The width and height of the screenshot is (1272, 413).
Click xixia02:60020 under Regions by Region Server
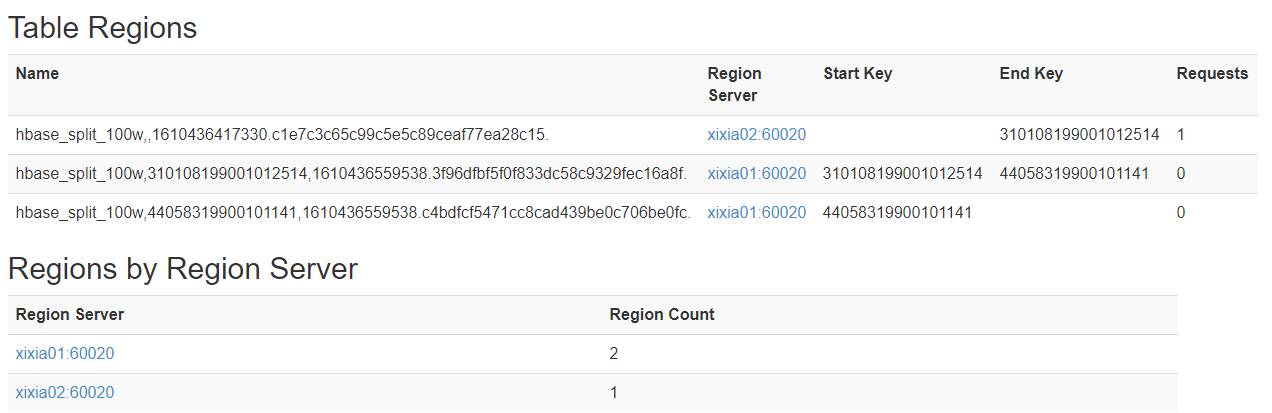click(x=65, y=392)
